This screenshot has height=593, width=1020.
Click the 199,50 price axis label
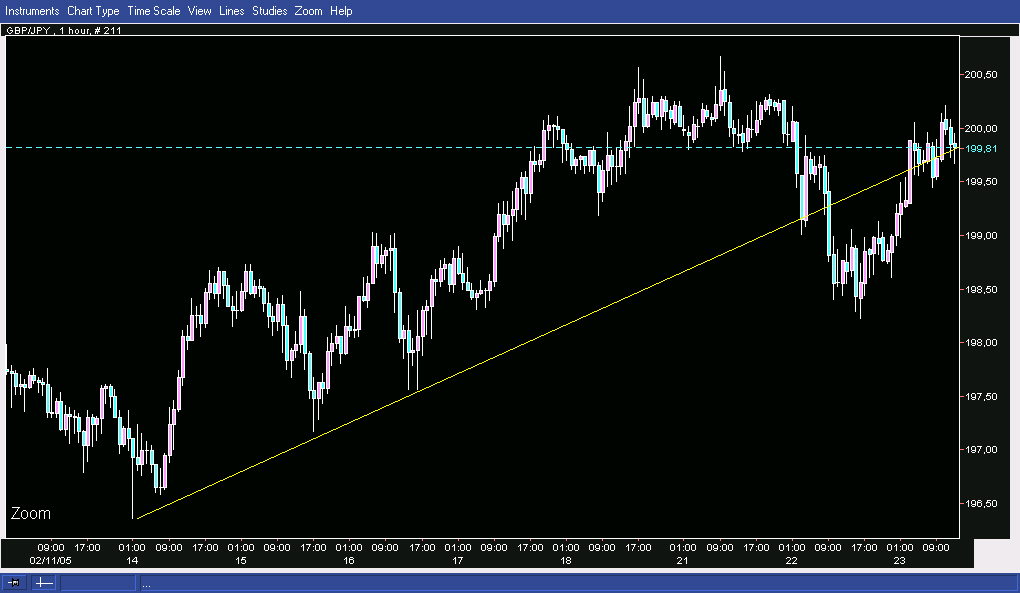click(980, 182)
